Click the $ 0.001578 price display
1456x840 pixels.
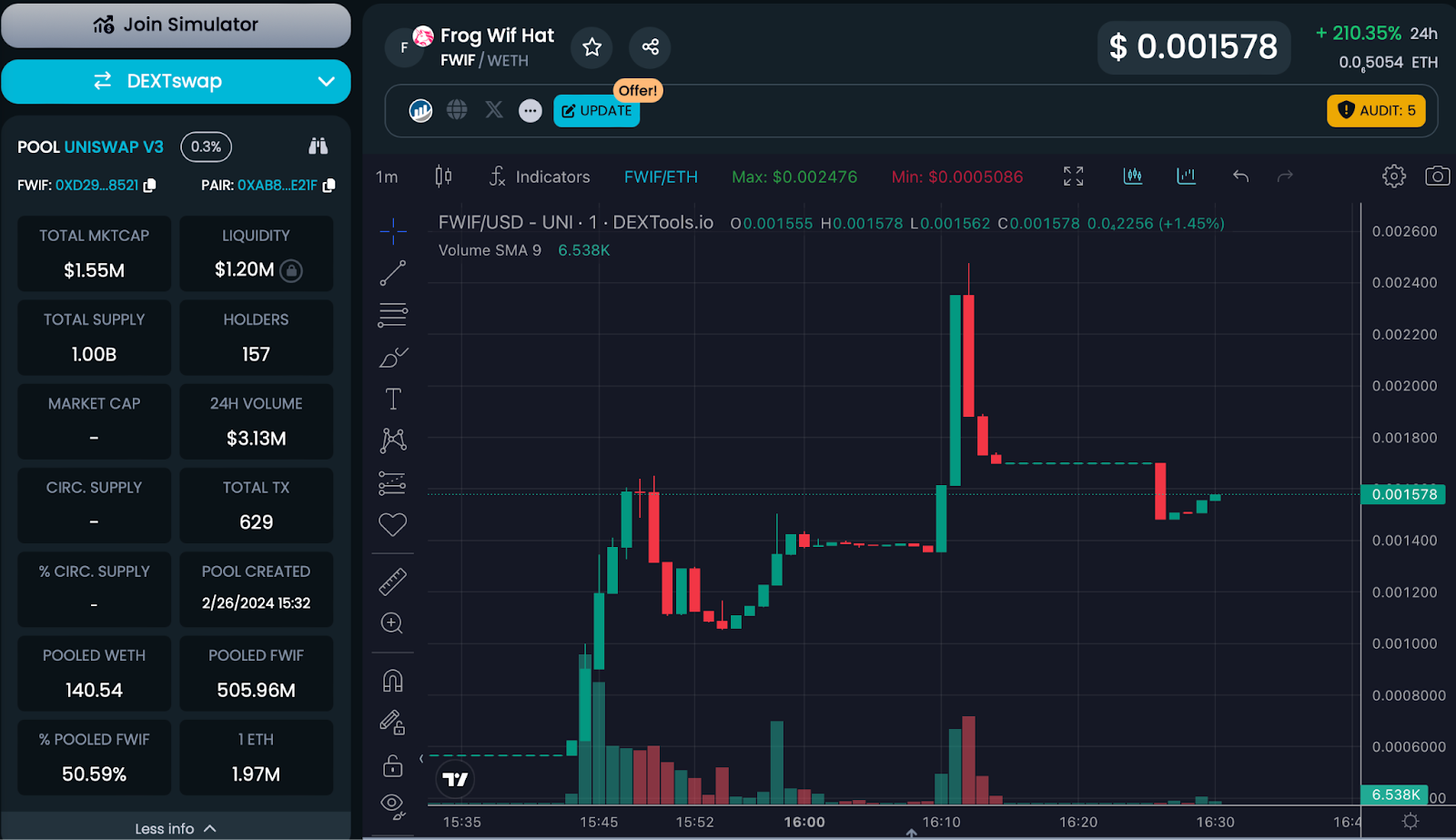coord(1194,47)
